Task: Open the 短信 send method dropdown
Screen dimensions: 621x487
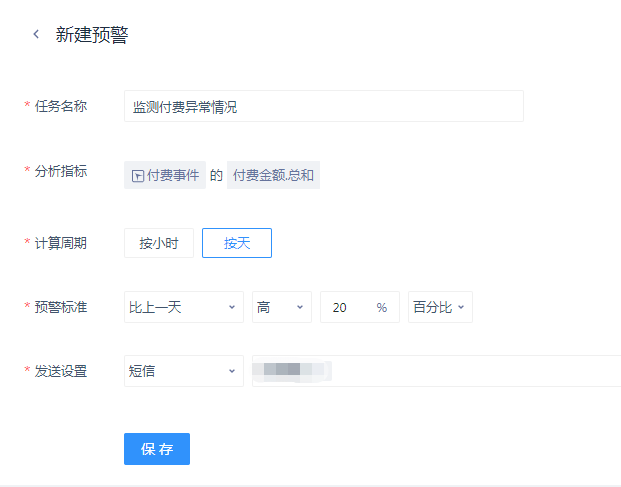Action: coord(184,371)
